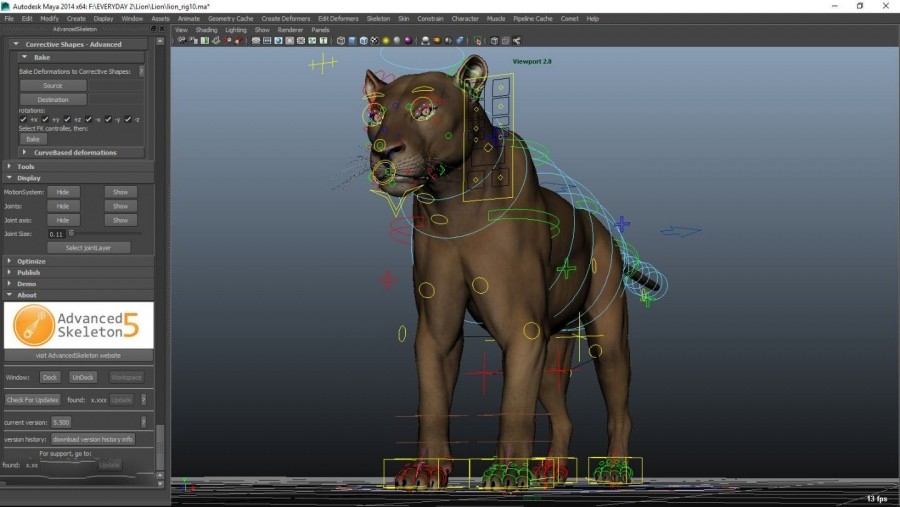Click the Hide button for MotionSystem
Screen dimensions: 900x507
click(x=62, y=192)
